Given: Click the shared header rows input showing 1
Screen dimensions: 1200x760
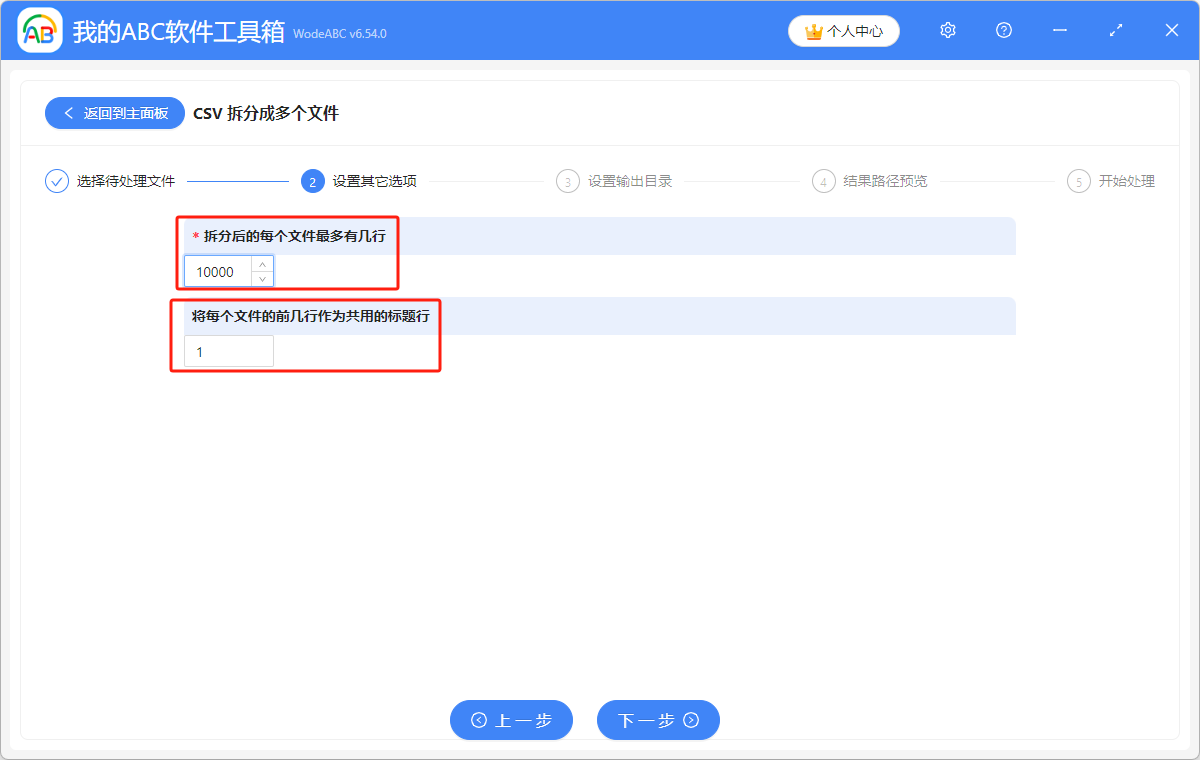Looking at the screenshot, I should 228,351.
